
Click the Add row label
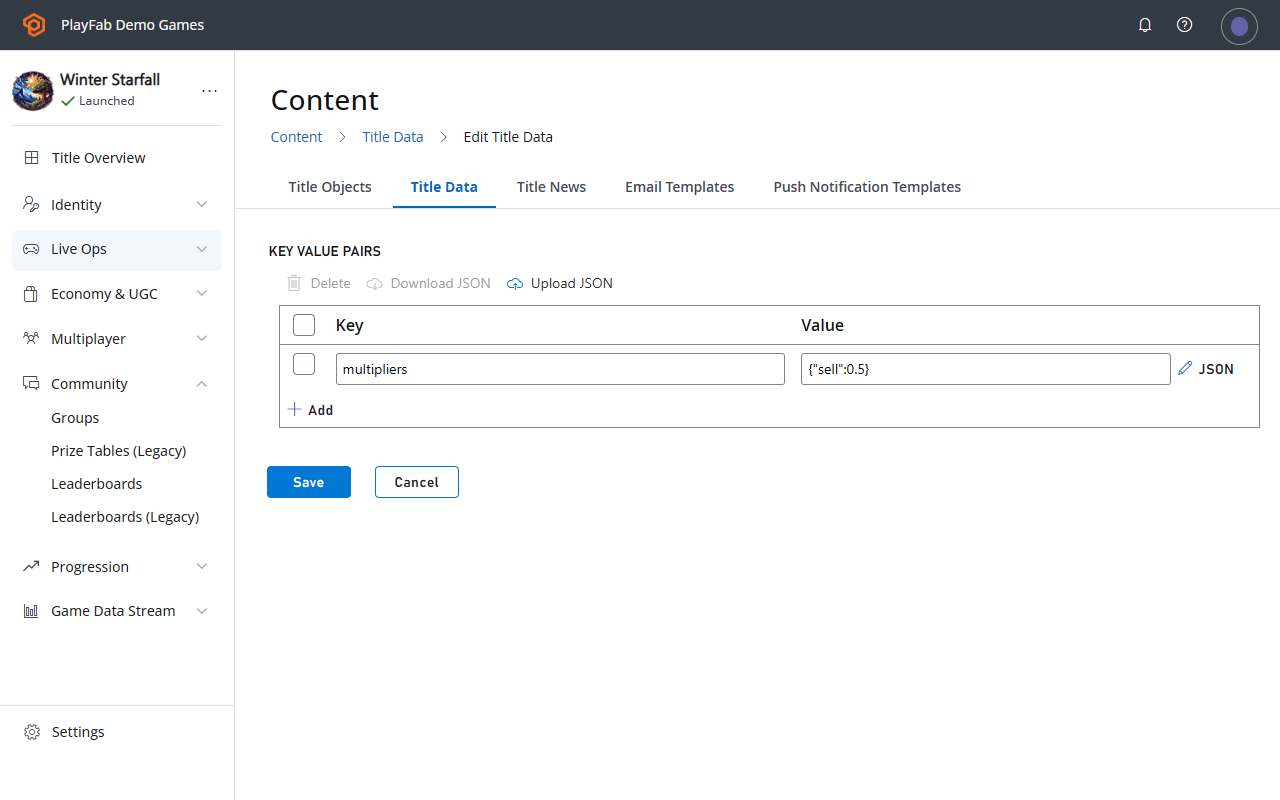tap(321, 410)
